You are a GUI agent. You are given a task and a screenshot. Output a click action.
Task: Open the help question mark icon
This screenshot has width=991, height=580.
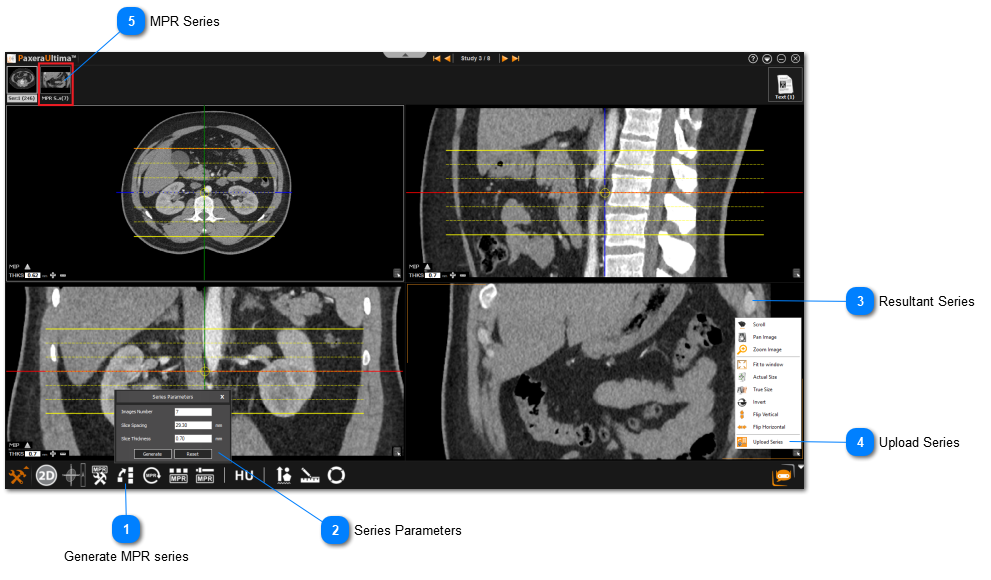(753, 59)
